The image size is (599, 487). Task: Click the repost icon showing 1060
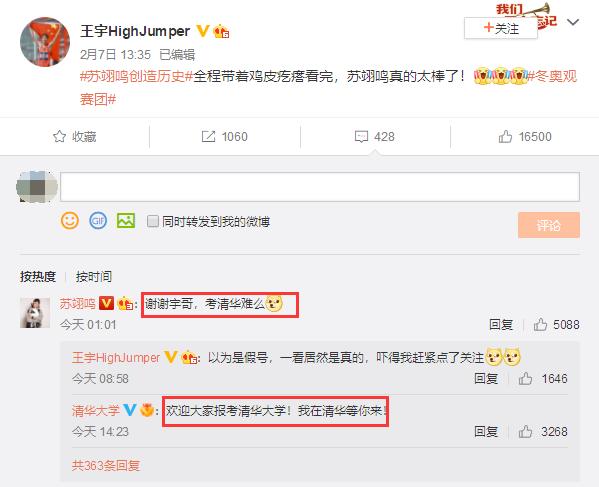pos(208,136)
